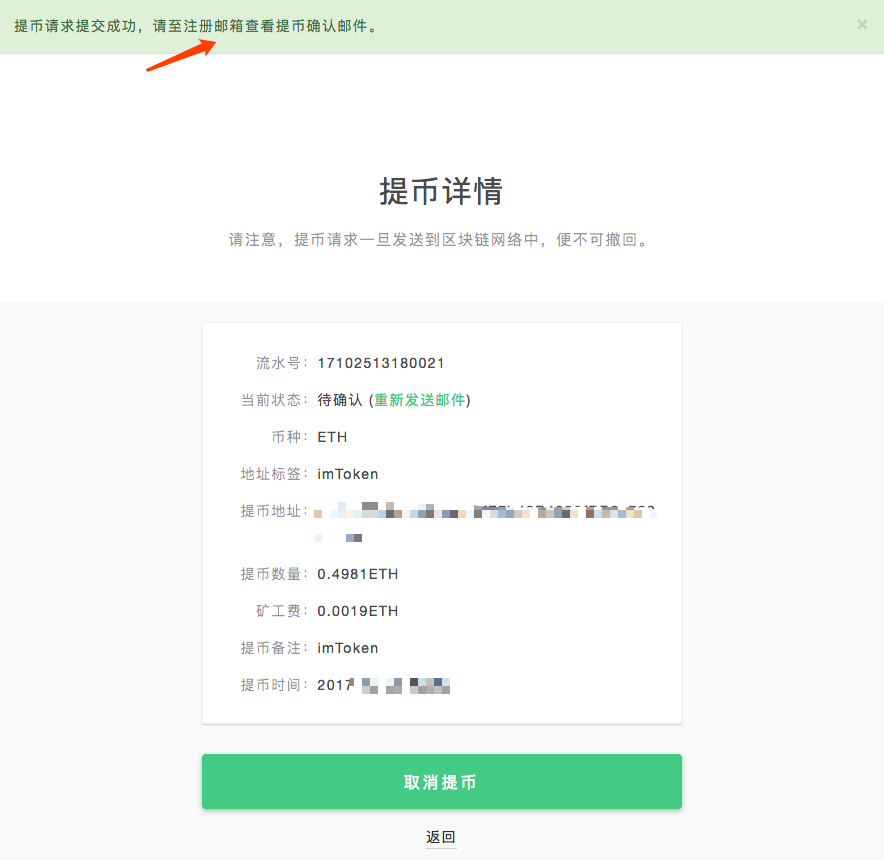The height and width of the screenshot is (860, 884).
Task: Click the withdrawal amount 0.4981ETH
Action: click(357, 574)
